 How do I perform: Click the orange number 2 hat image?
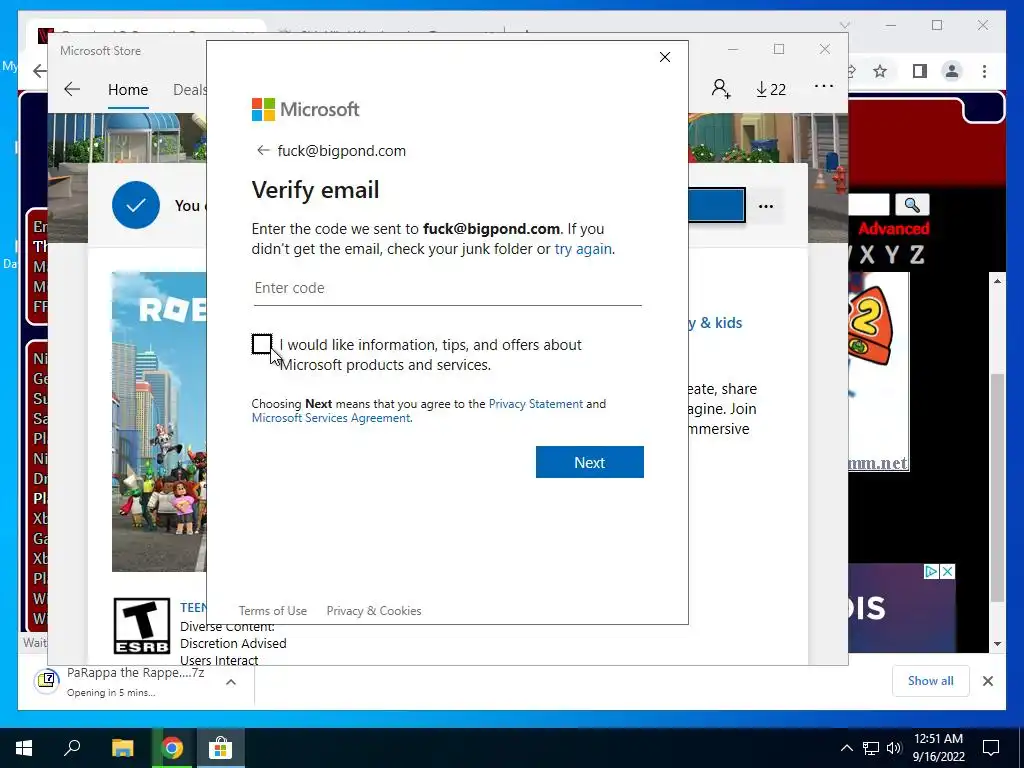869,325
